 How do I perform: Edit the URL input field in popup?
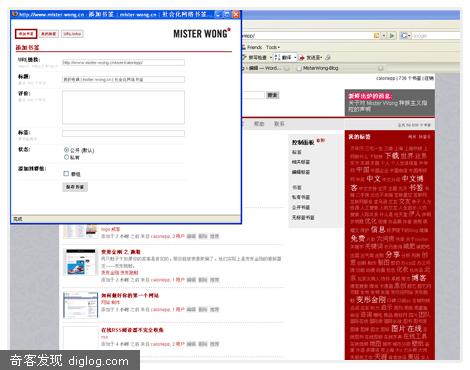point(123,62)
